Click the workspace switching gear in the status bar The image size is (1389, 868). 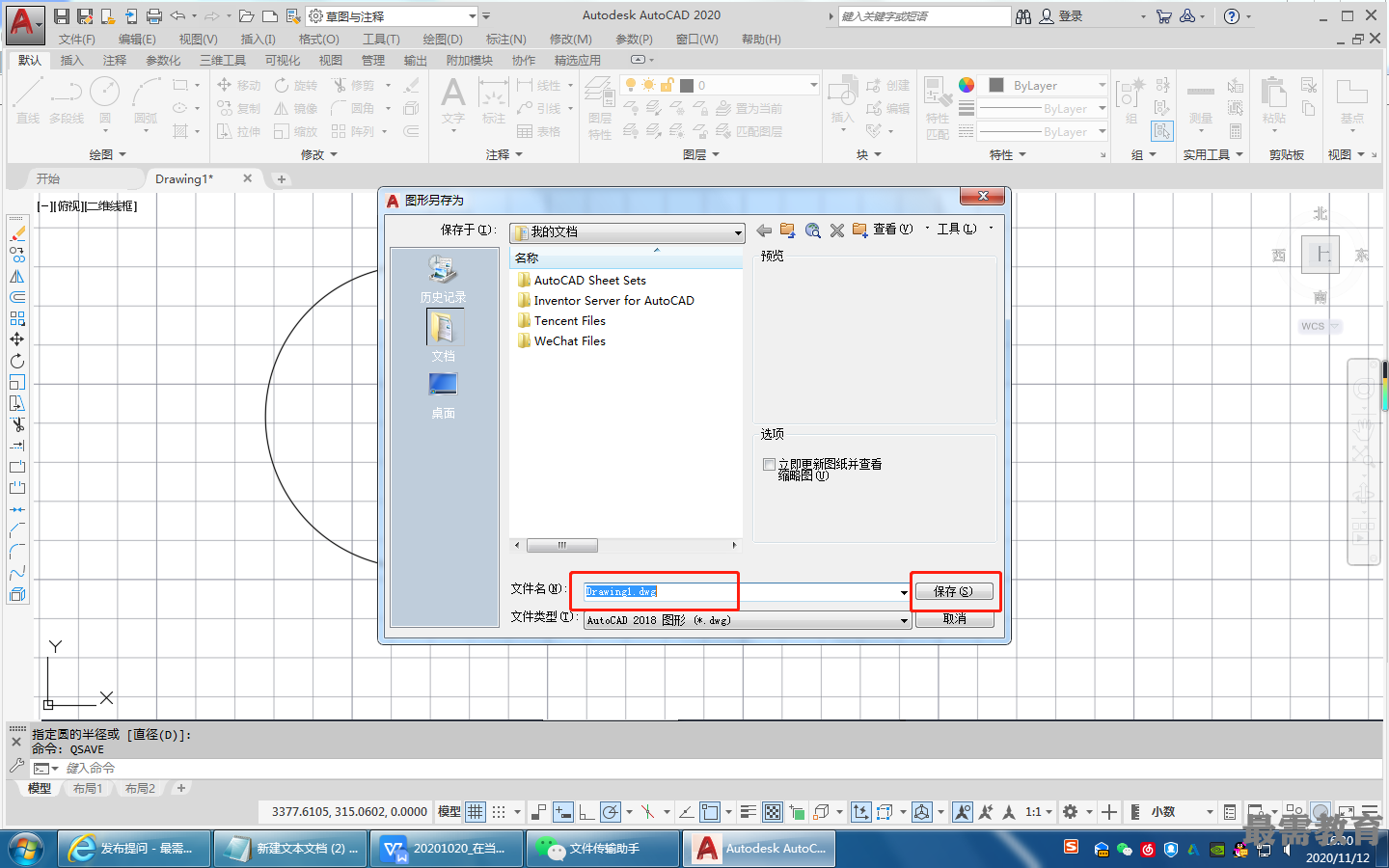pyautogui.click(x=1070, y=812)
